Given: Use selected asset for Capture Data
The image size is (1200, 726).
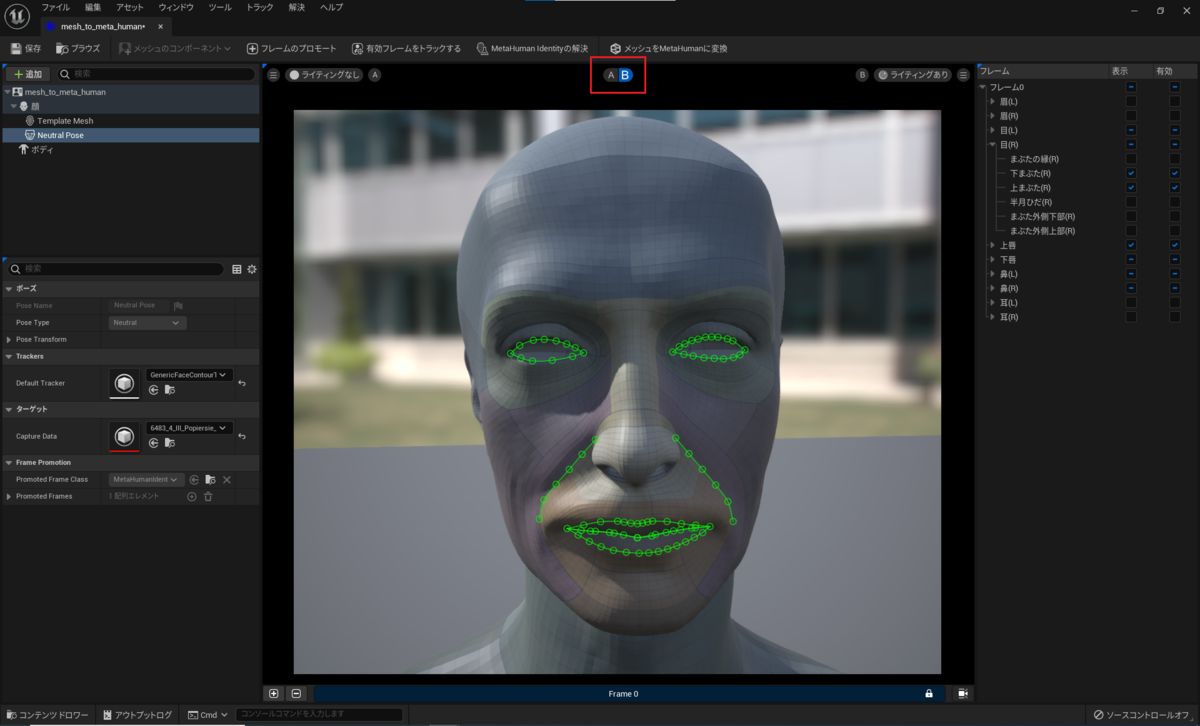Looking at the screenshot, I should (x=154, y=442).
